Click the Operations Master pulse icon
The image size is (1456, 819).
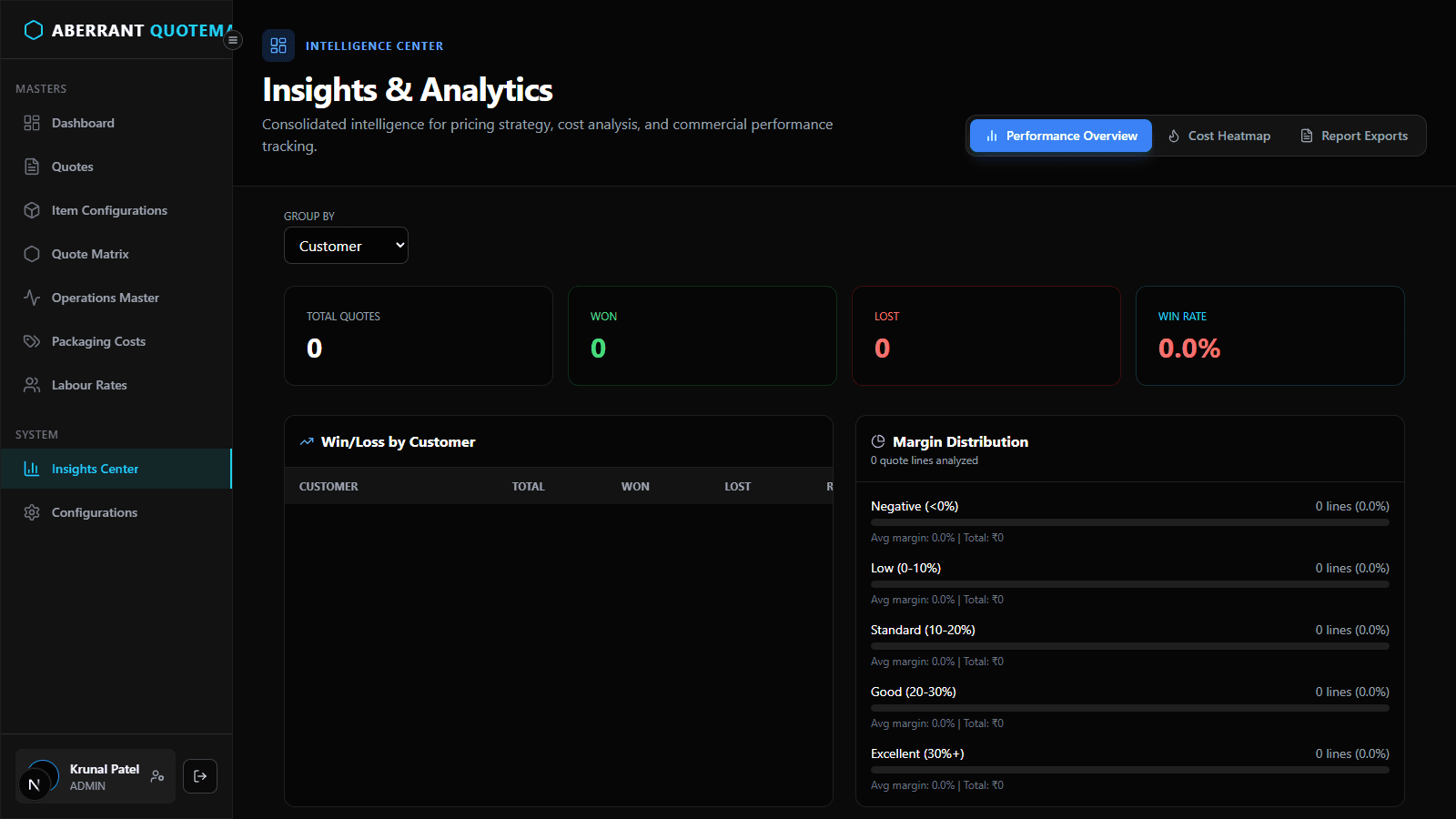tap(32, 298)
